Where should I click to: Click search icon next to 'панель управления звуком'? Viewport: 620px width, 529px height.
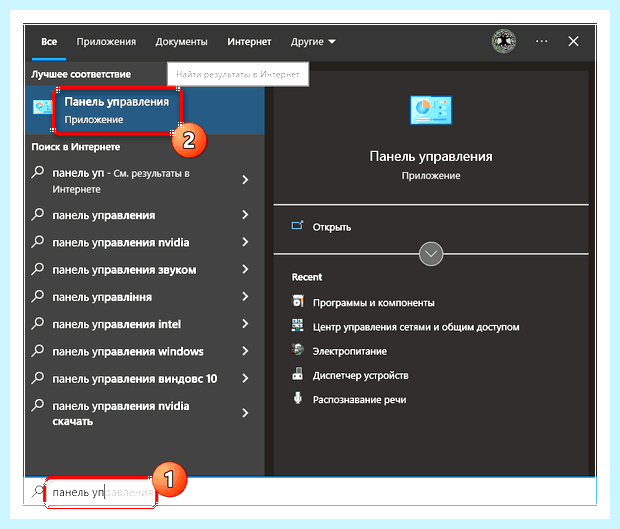click(x=38, y=269)
